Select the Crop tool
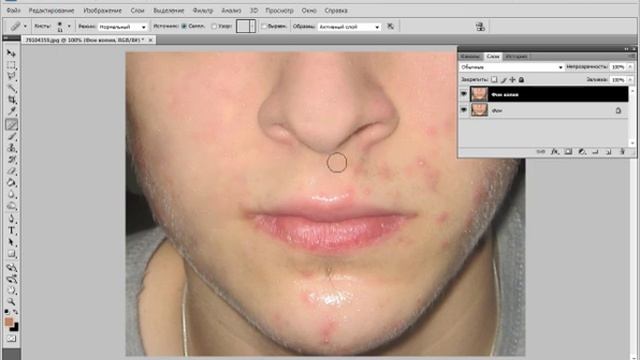This screenshot has width=640, height=360. pos(11,100)
